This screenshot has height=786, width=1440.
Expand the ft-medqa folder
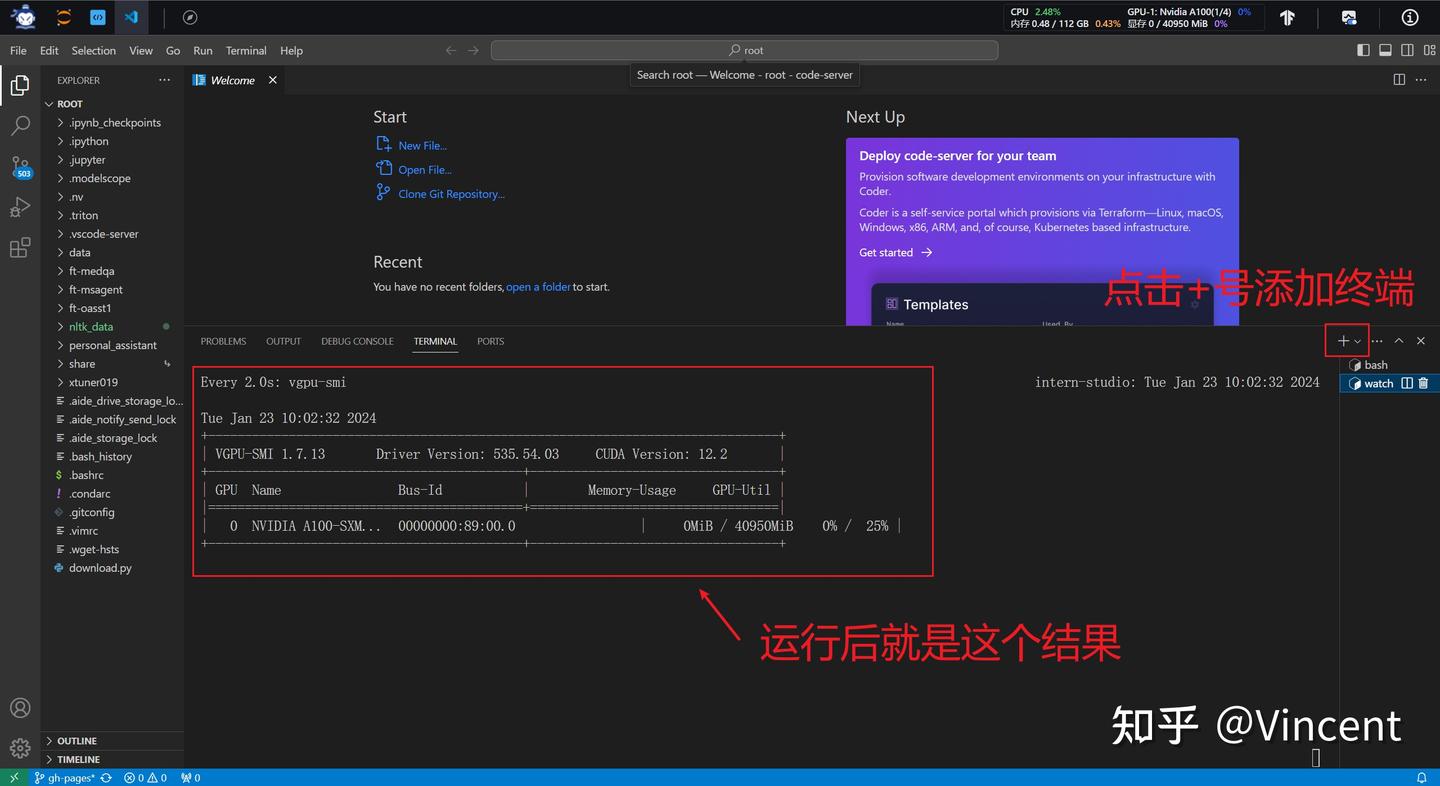pyautogui.click(x=112, y=271)
